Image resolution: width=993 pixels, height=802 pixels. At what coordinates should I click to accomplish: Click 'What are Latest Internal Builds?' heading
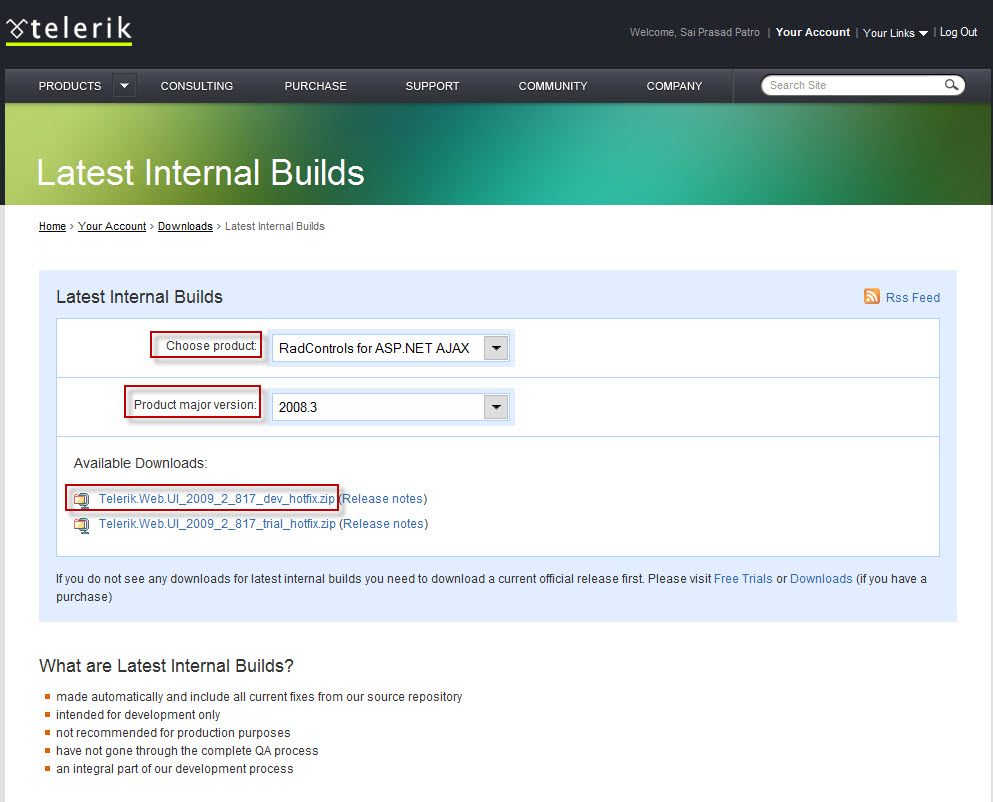click(x=167, y=666)
